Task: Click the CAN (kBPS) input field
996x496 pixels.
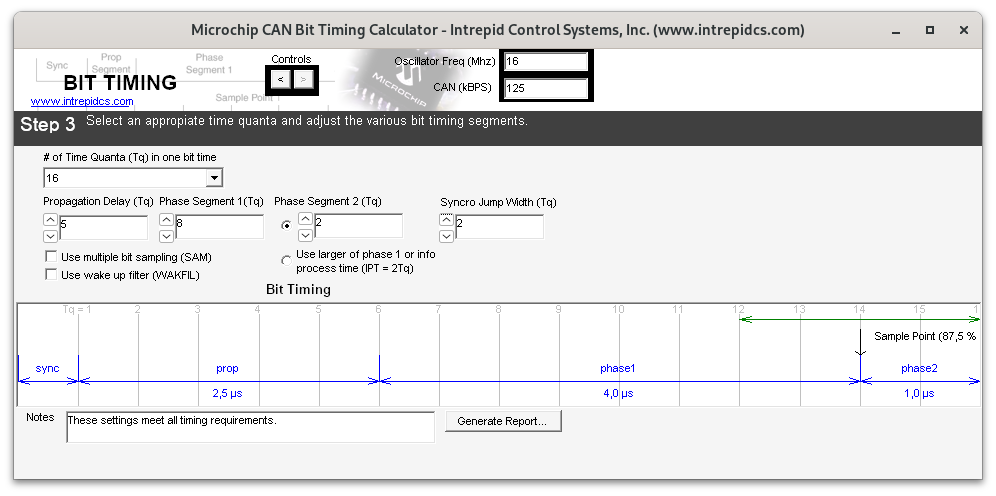Action: [545, 88]
